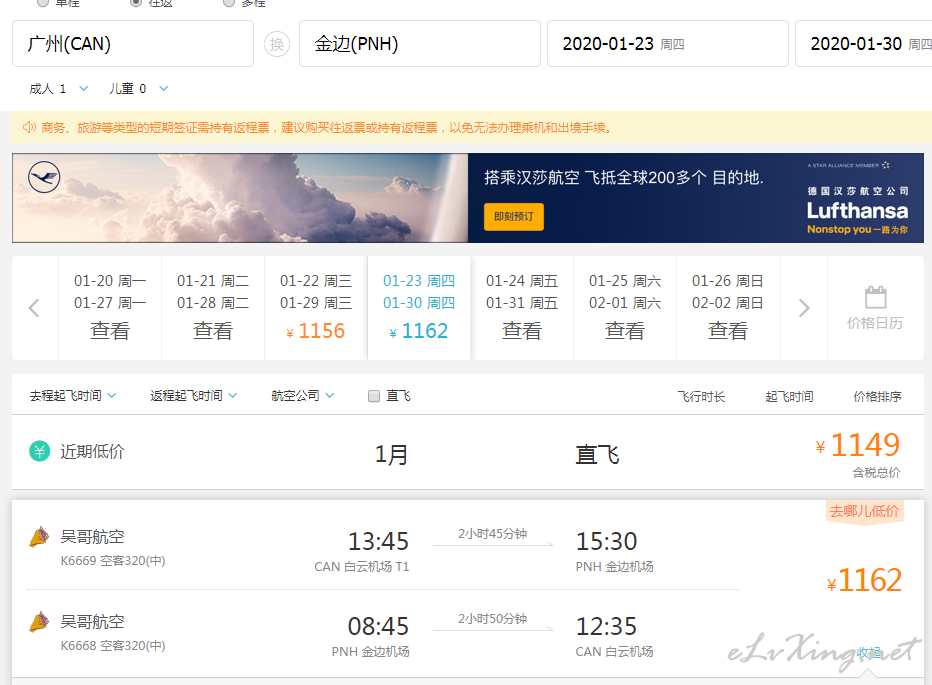
Task: Click the CAN 白云机场 T1 departure airport
Action: (361, 567)
